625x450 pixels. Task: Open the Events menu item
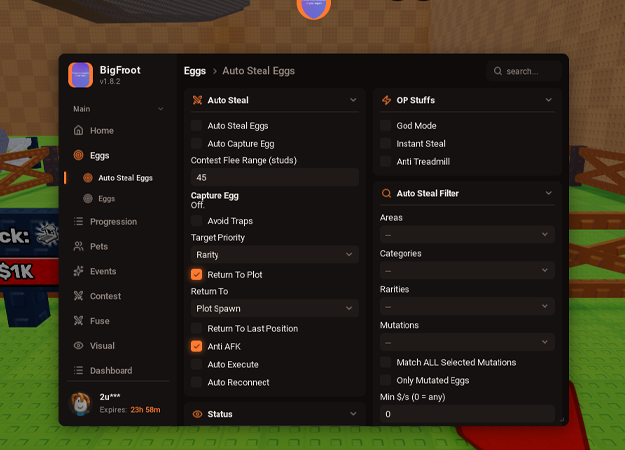(x=118, y=271)
